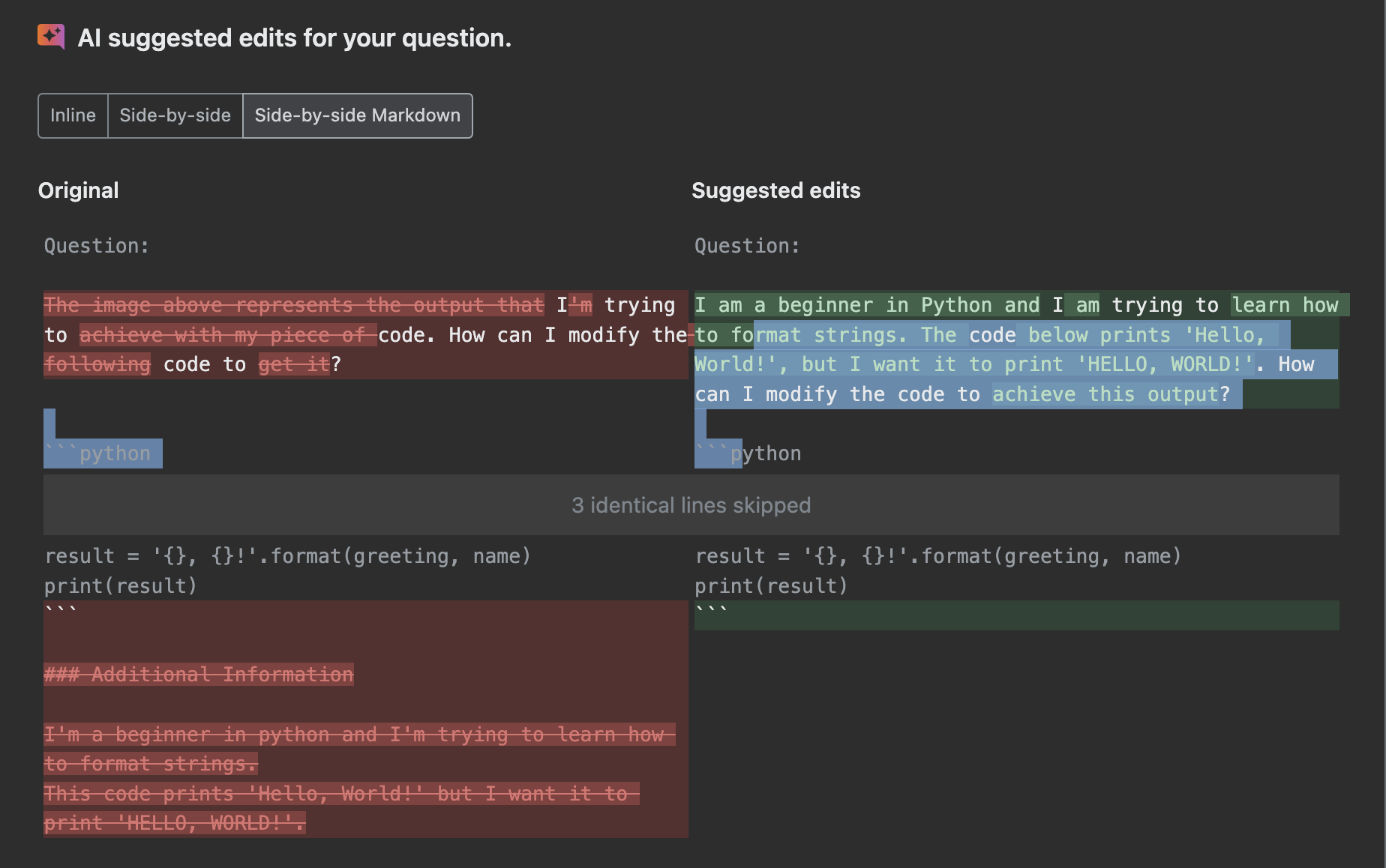The image size is (1386, 868).
Task: Click the 'result =' code line in Original
Action: tap(287, 556)
